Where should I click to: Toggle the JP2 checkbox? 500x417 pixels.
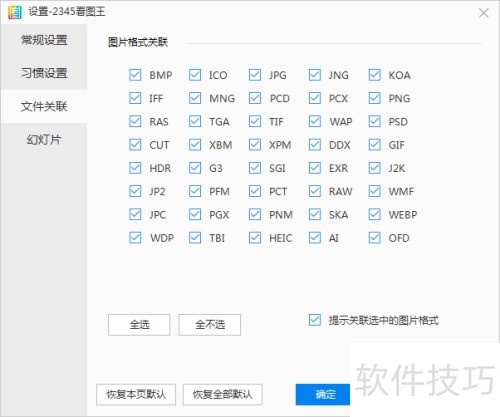(135, 191)
